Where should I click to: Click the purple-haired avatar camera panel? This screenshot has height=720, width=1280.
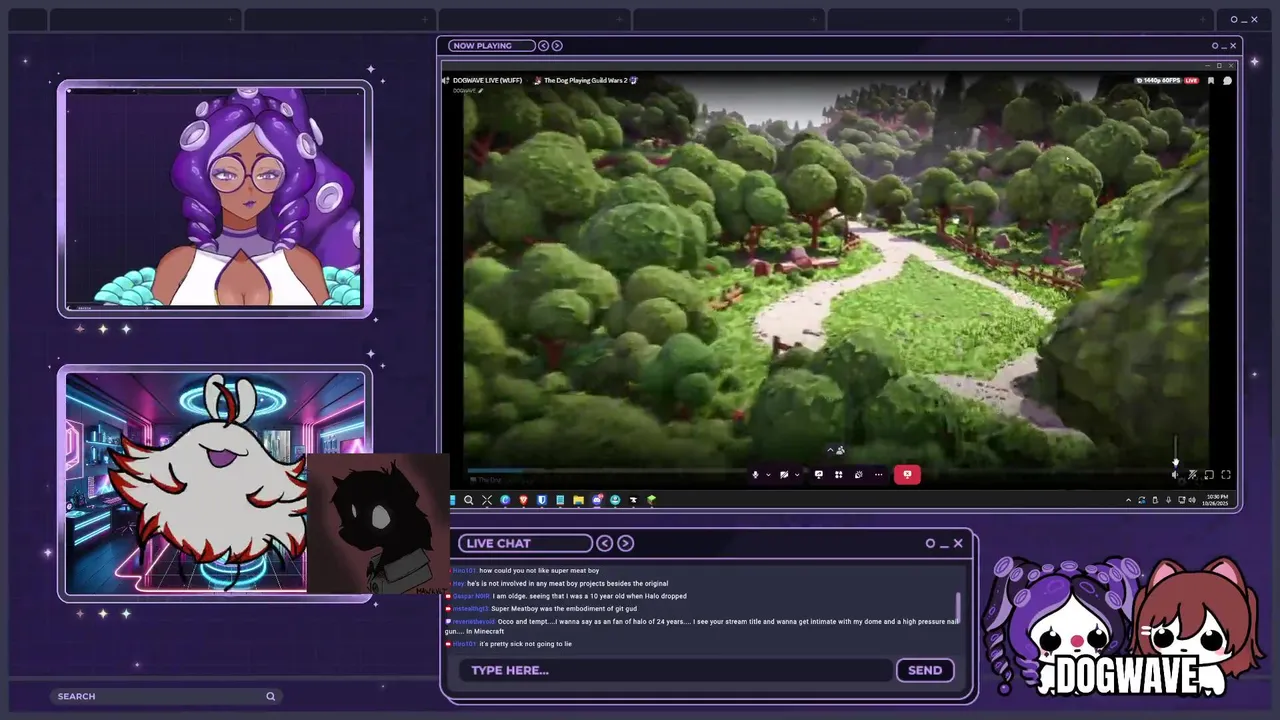[215, 199]
